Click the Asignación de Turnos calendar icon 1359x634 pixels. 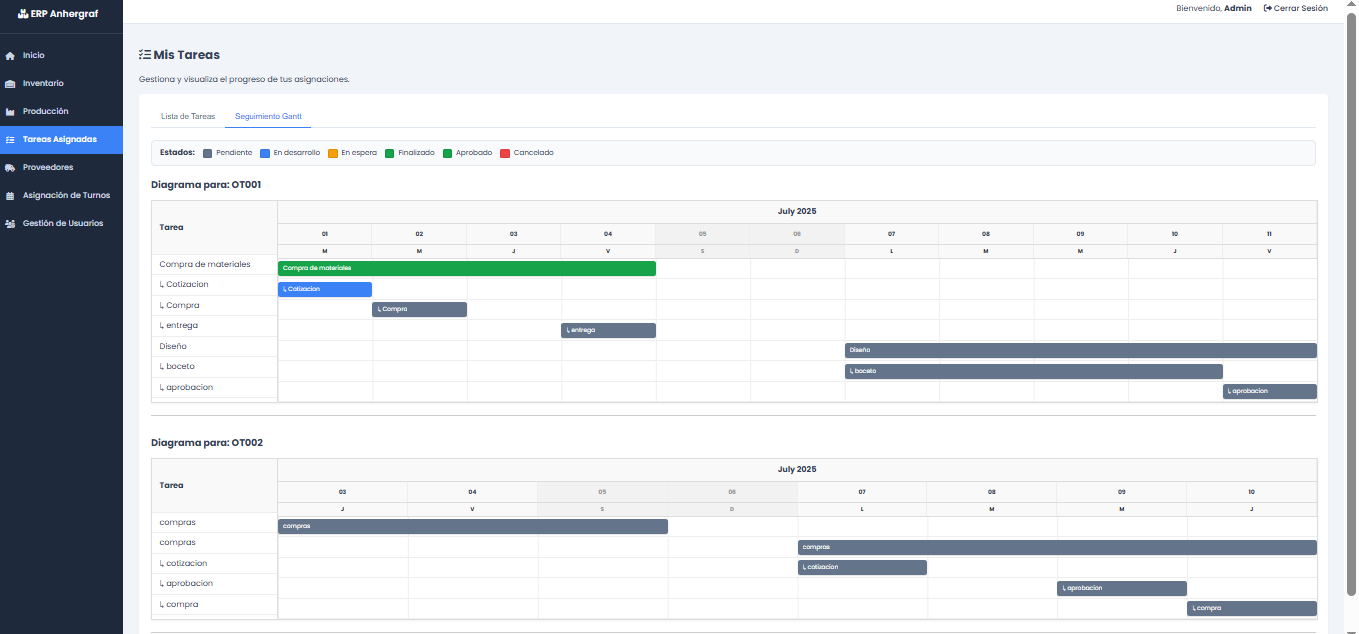point(10,196)
